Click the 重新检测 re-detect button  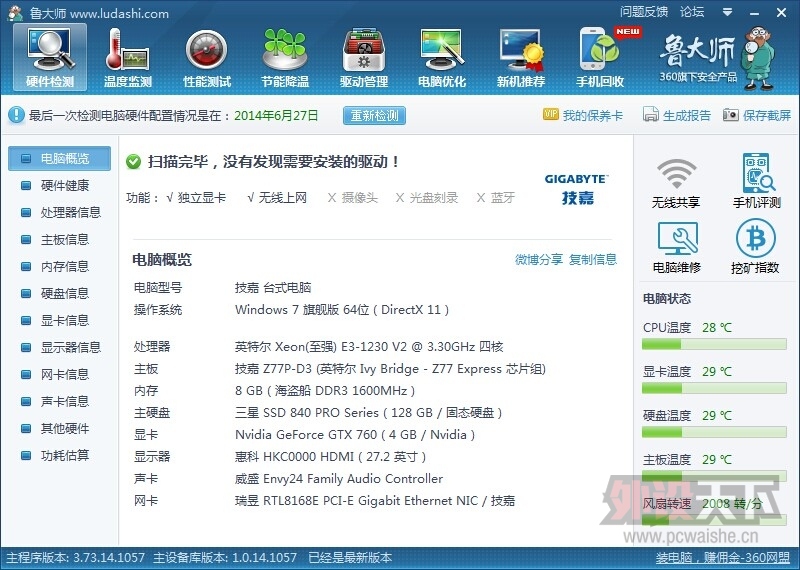click(x=374, y=115)
